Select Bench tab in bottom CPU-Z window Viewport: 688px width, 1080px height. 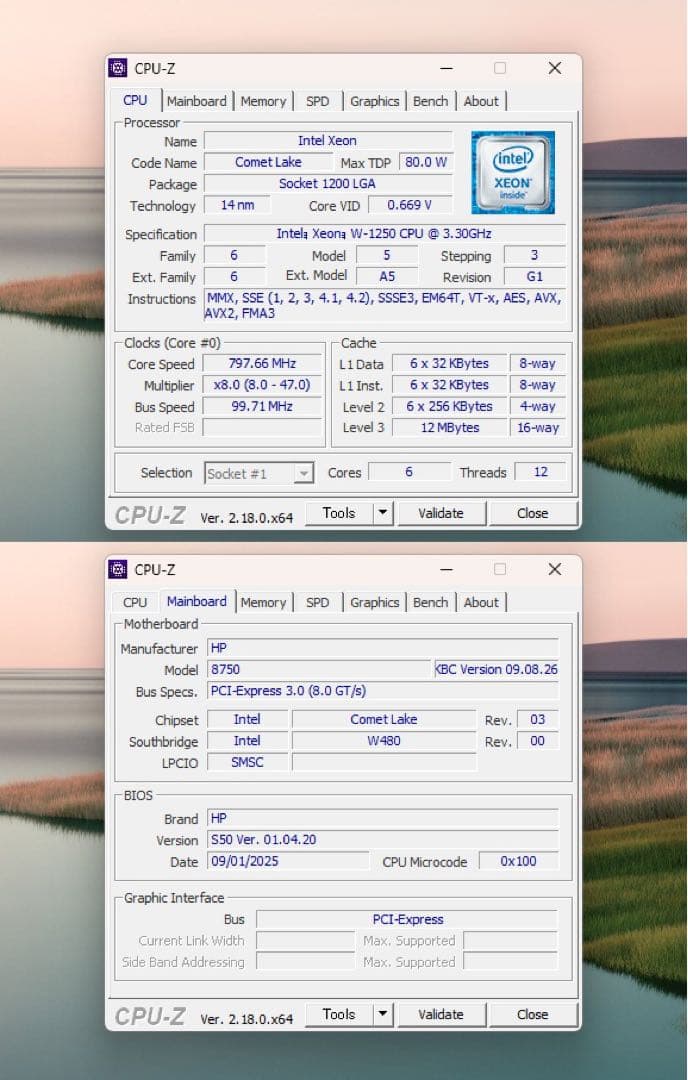[430, 603]
